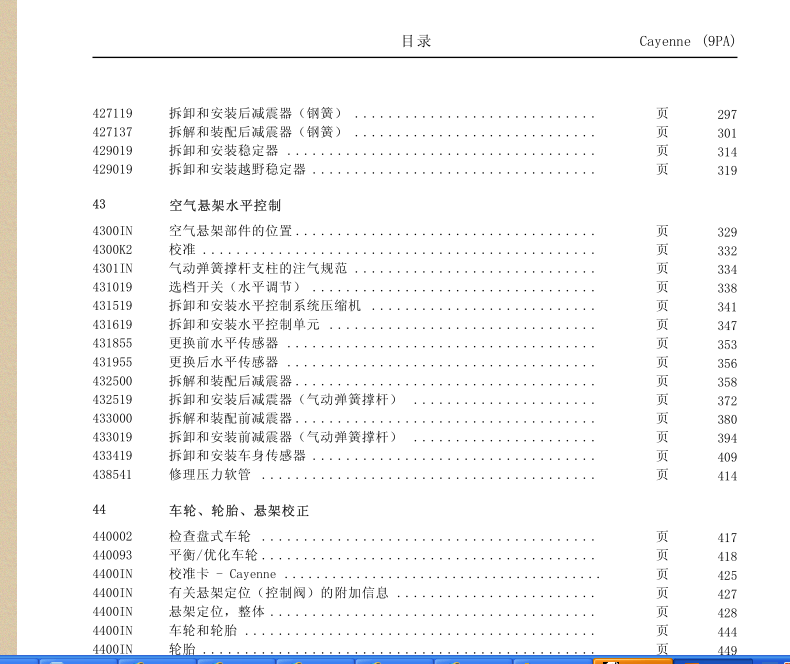Open entry '更换后水平传感器'
This screenshot has height=664, width=790.
(223, 362)
